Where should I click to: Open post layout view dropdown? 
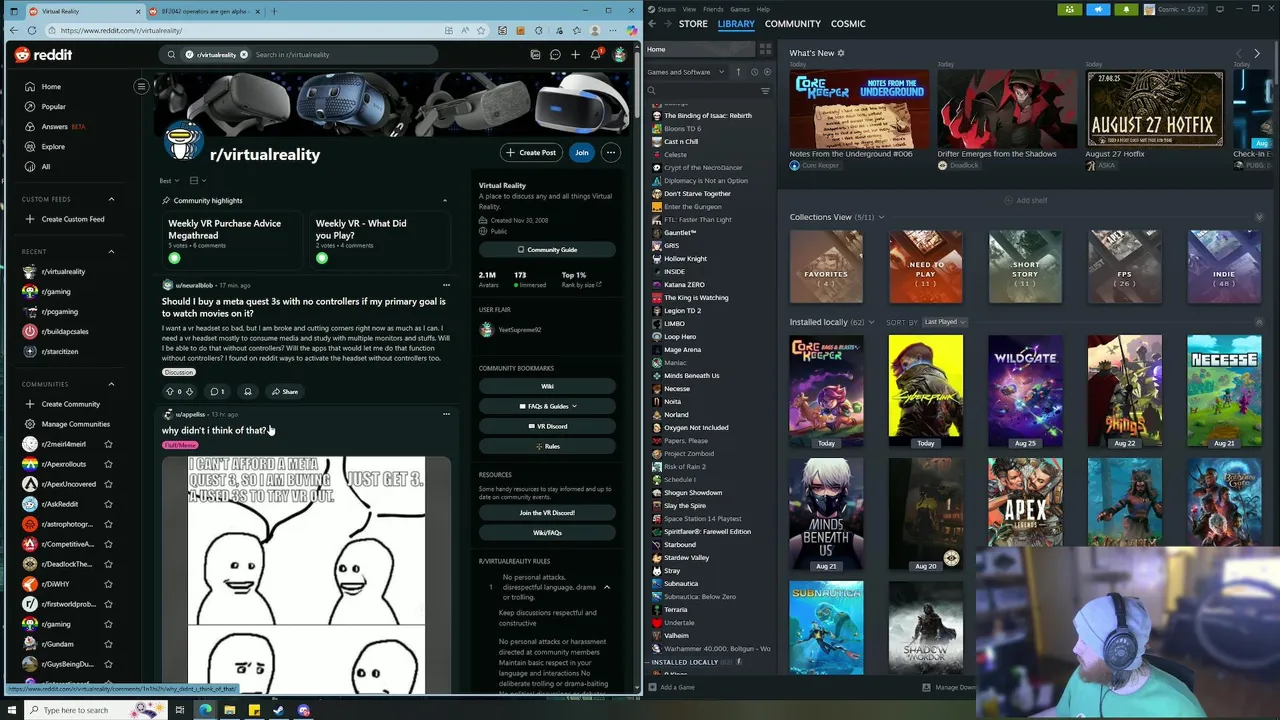click(197, 181)
